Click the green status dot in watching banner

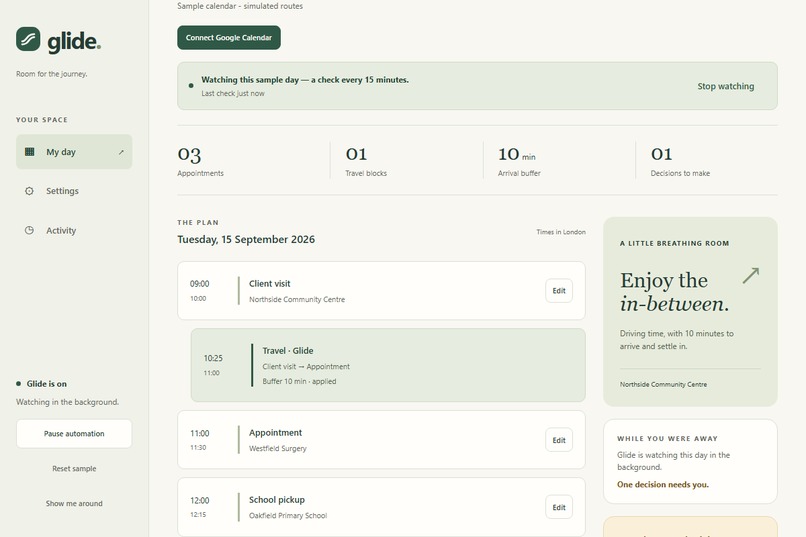[191, 86]
